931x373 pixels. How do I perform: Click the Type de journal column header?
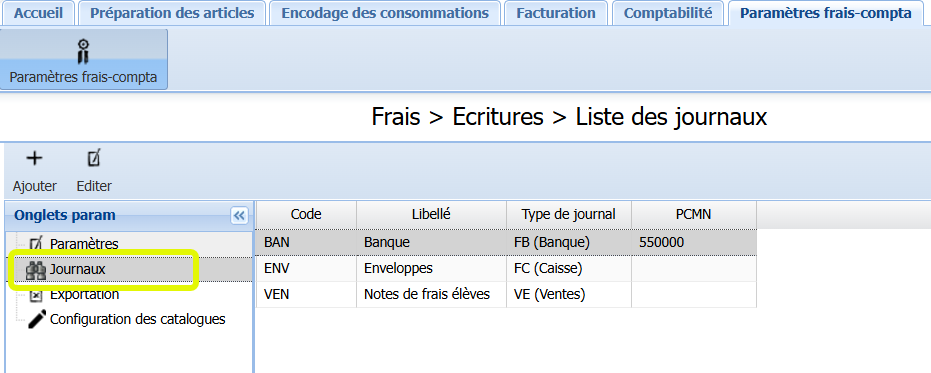(x=569, y=215)
